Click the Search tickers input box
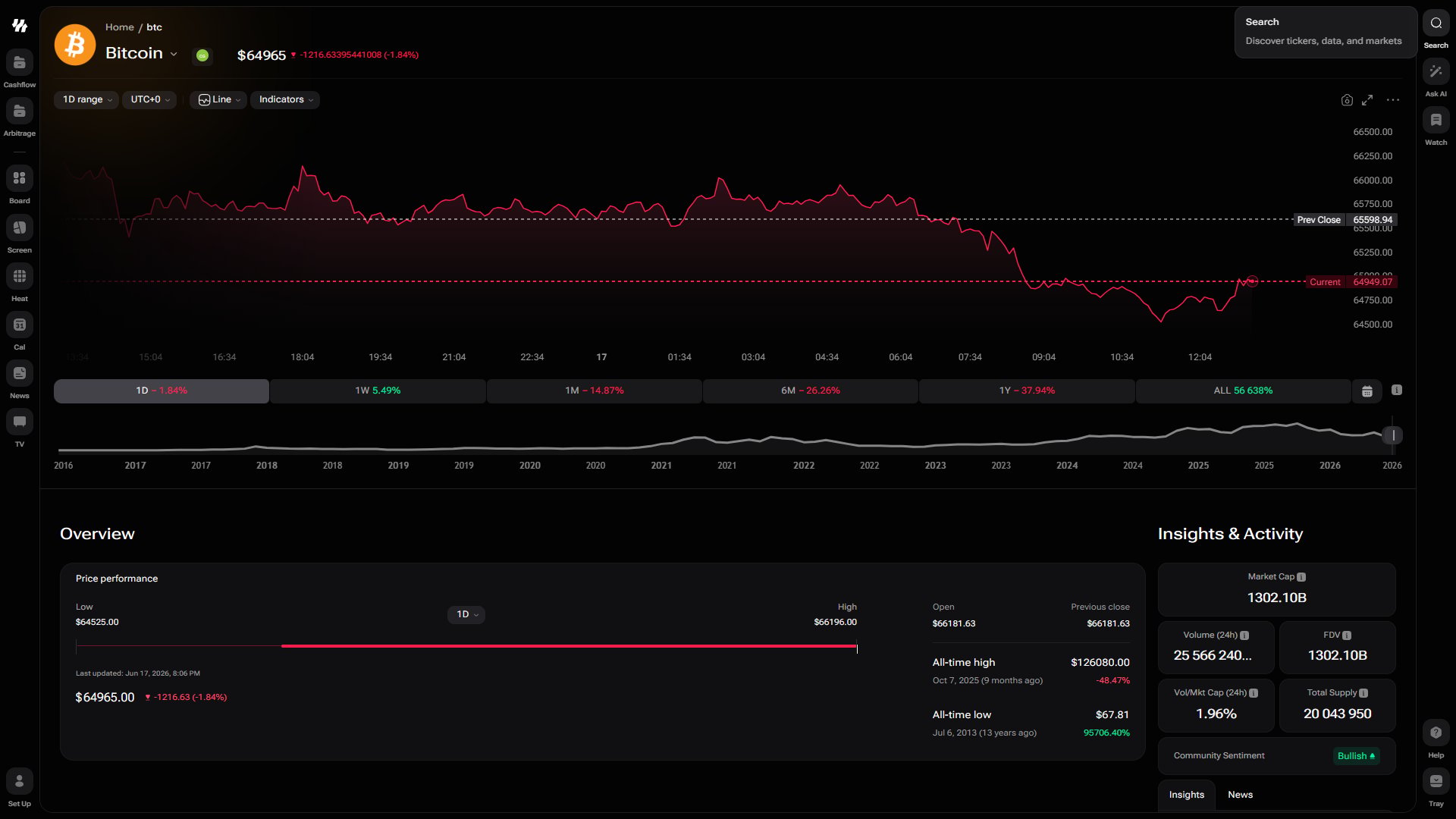The height and width of the screenshot is (819, 1456). 1326,32
